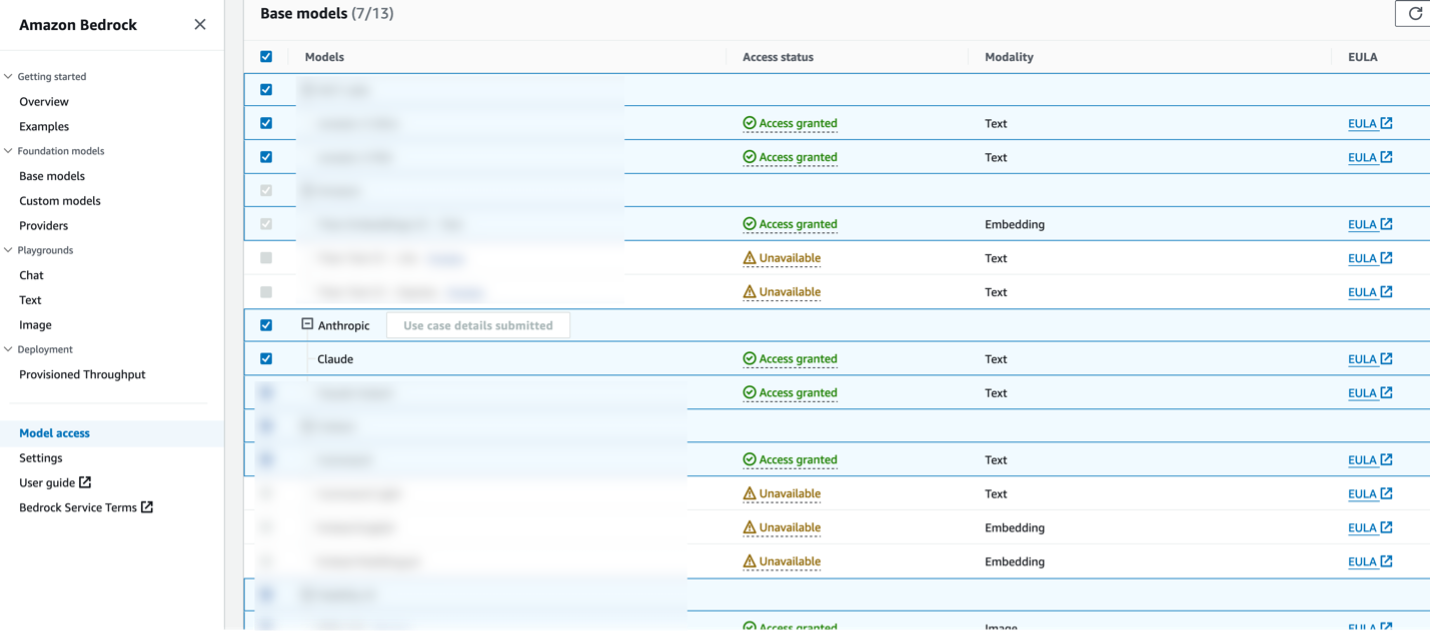Open Settings in the sidebar
Screen dimensions: 1430x635
[x=41, y=458]
